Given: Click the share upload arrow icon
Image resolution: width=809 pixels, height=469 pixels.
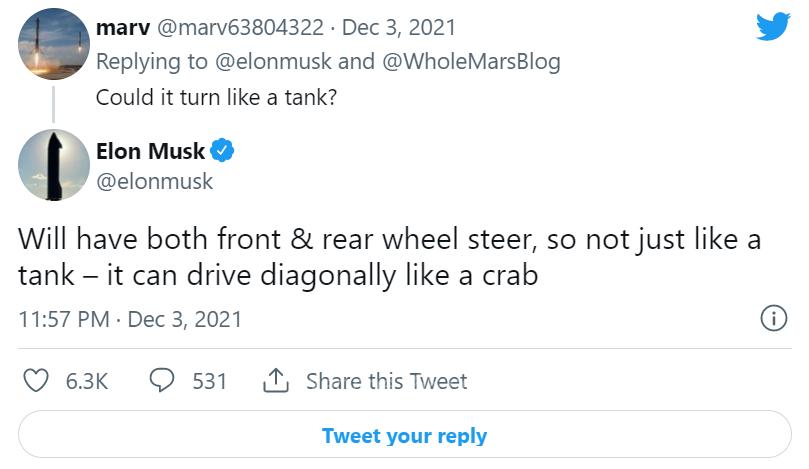Looking at the screenshot, I should [275, 381].
